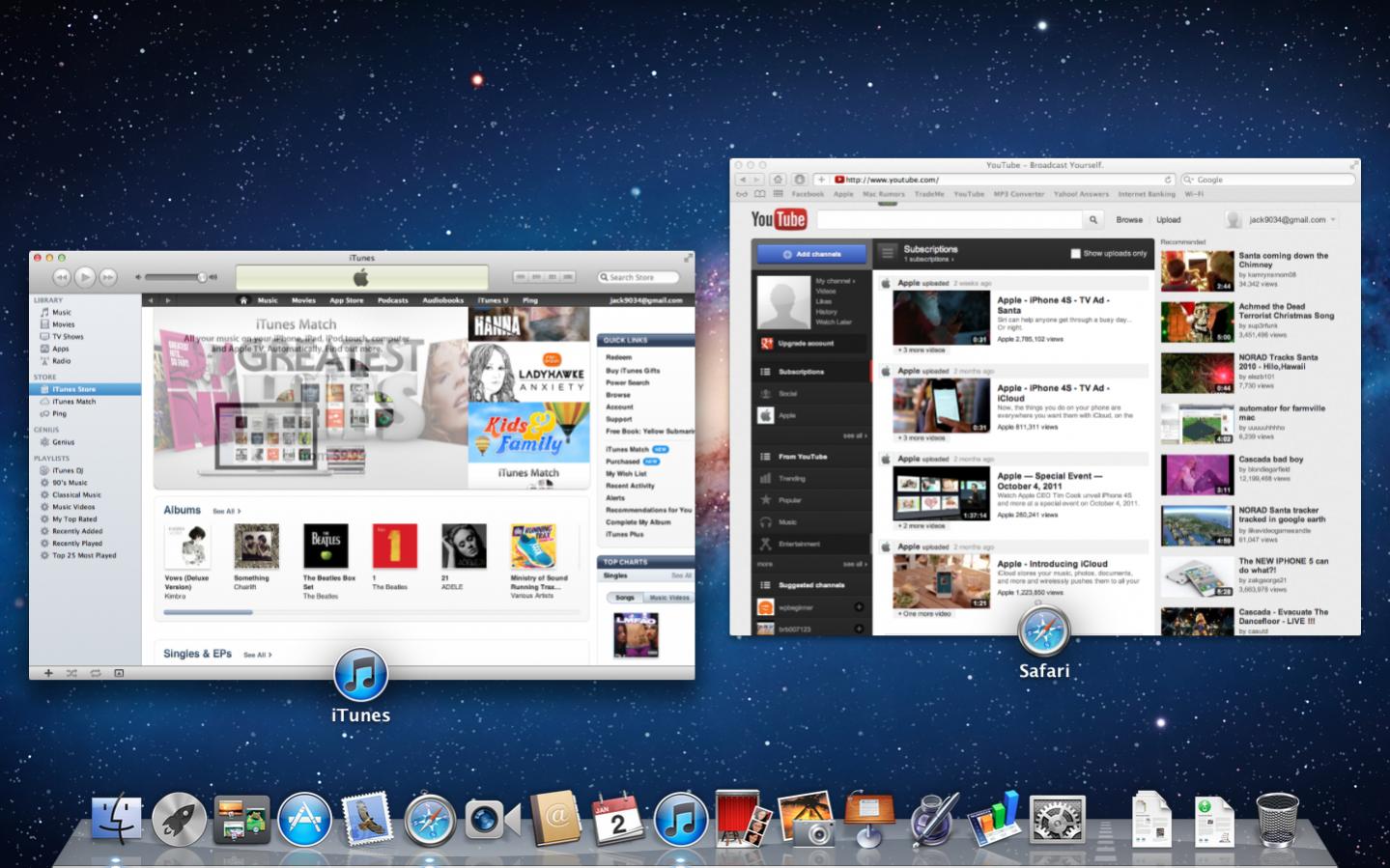The image size is (1390, 868).
Task: Enable Show uploads only checkbox
Action: point(1075,254)
